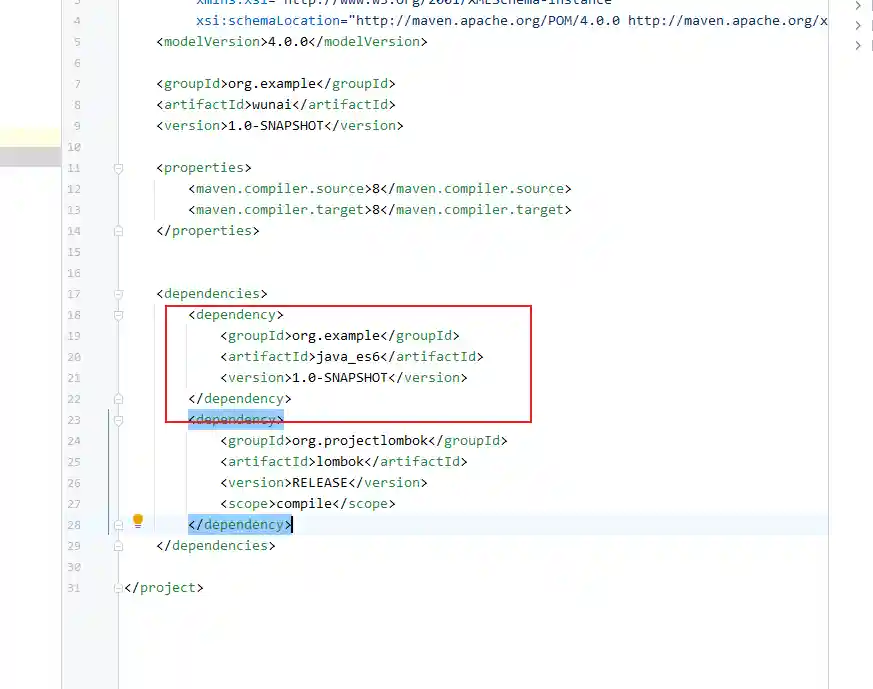The height and width of the screenshot is (689, 873).
Task: Click fold marker beside closing properties tag
Action: [118, 231]
